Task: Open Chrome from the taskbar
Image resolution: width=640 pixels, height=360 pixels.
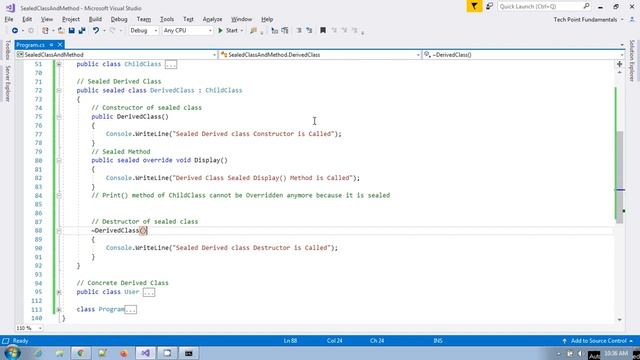Action: coord(80,353)
